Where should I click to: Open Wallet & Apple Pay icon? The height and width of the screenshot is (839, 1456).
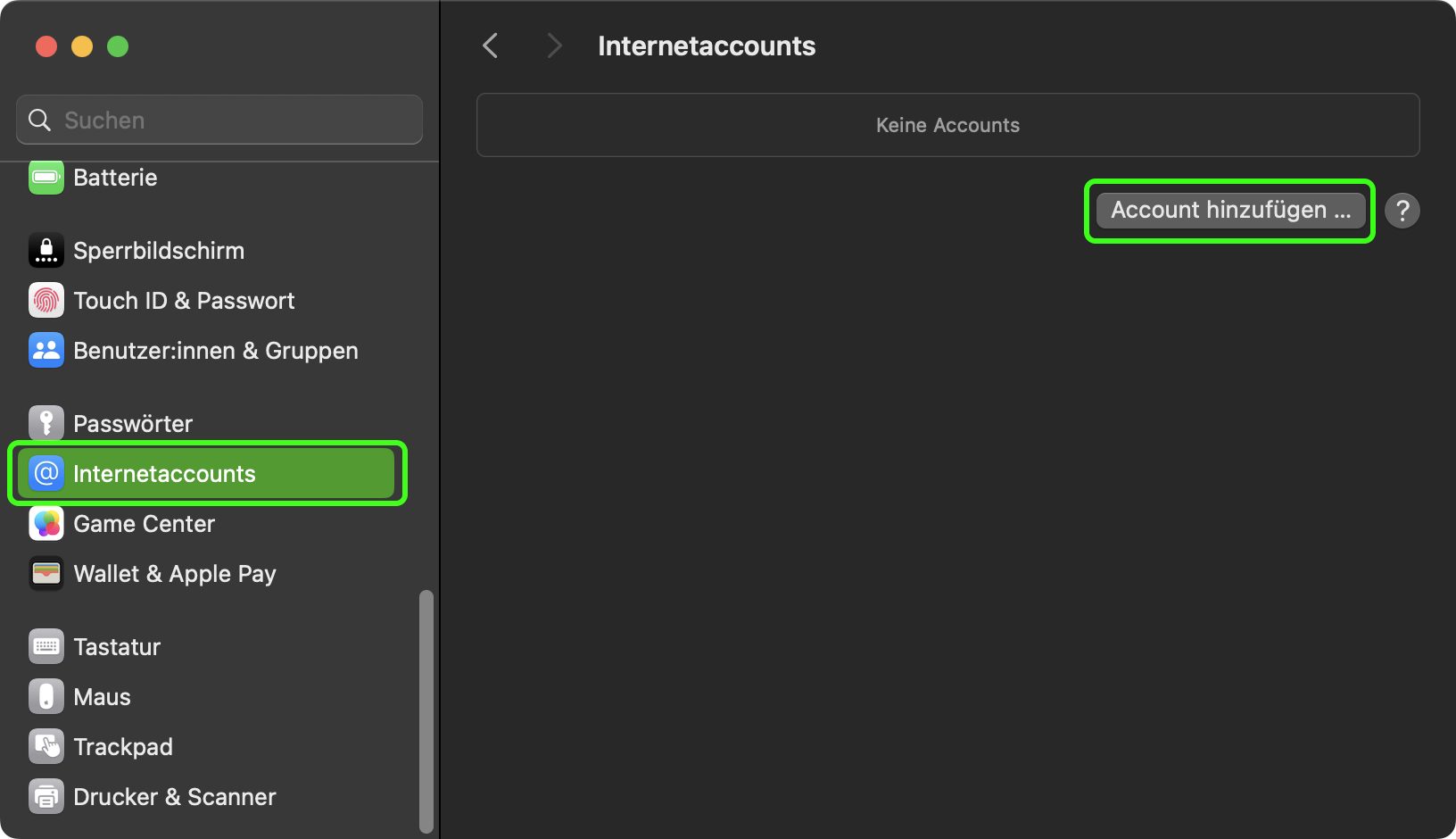pos(46,574)
